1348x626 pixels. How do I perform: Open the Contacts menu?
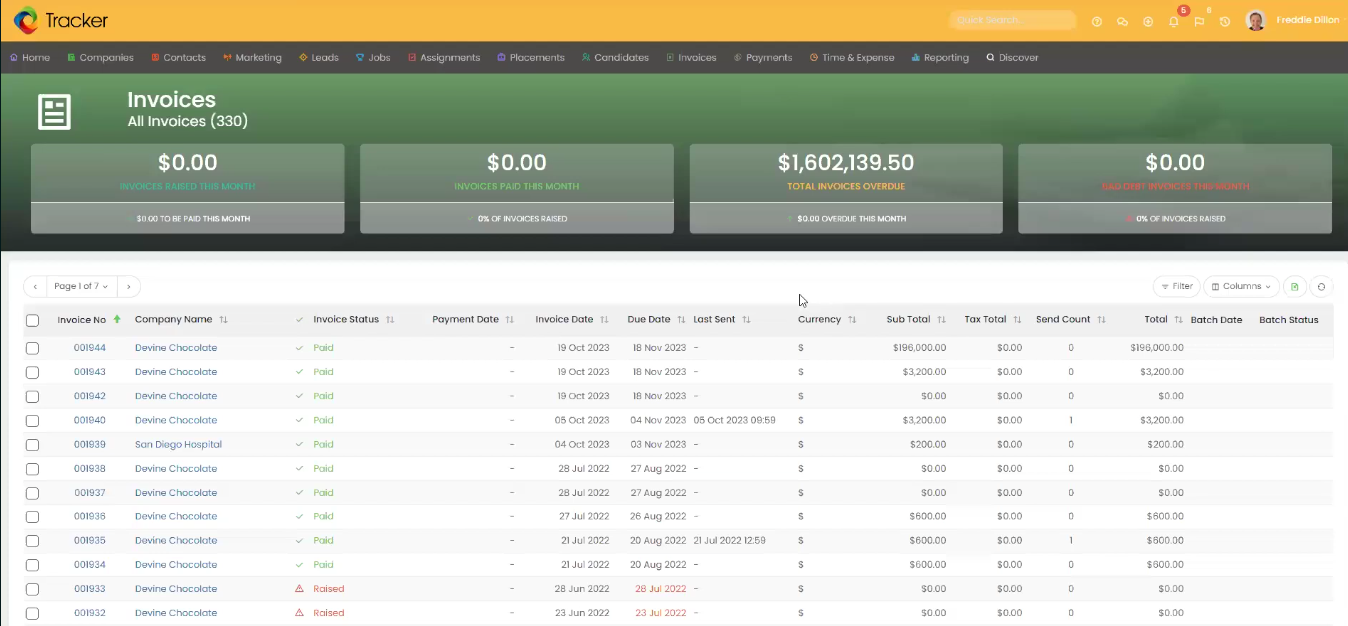click(x=179, y=58)
